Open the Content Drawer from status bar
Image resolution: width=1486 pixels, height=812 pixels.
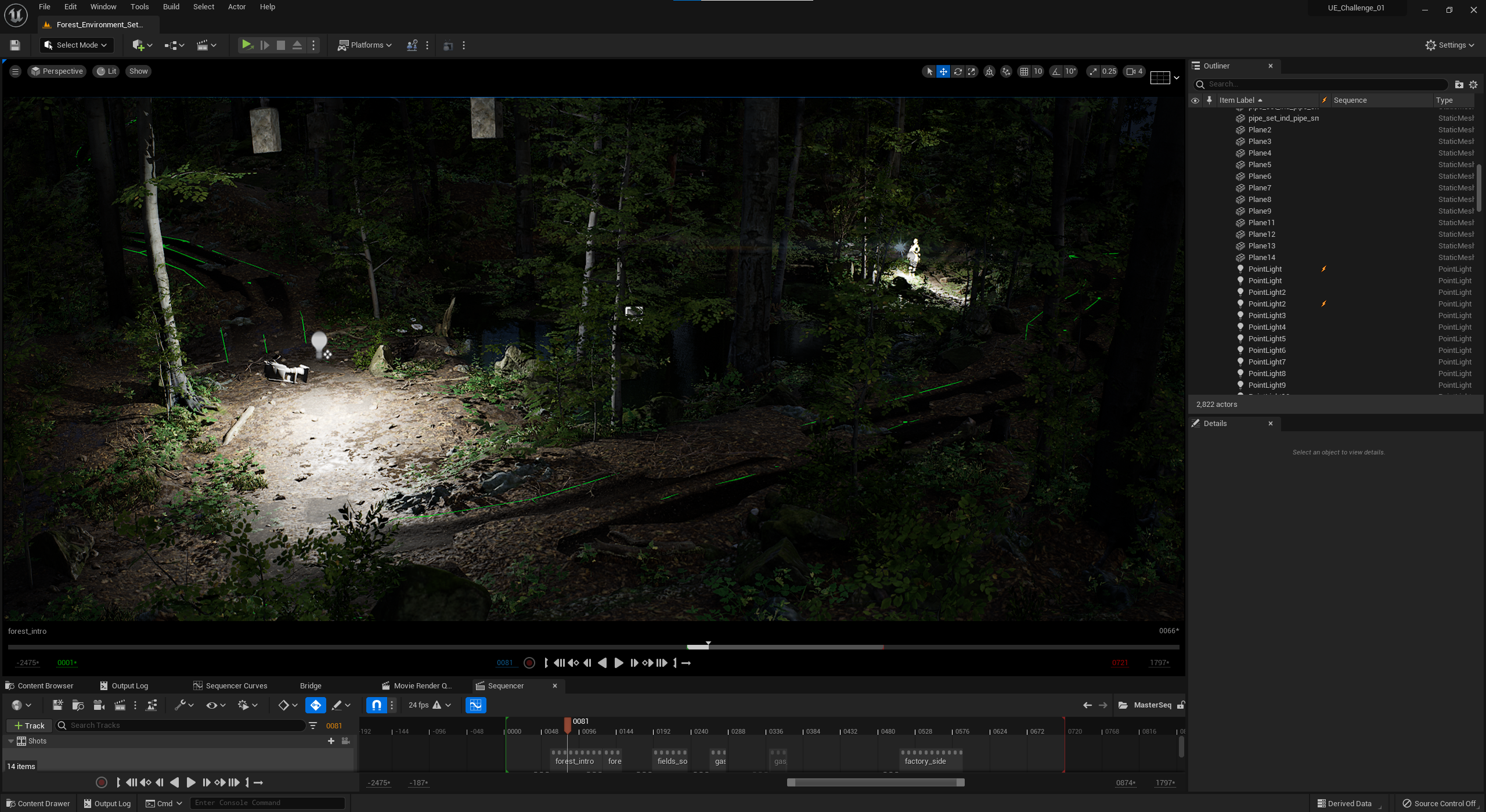click(x=38, y=804)
